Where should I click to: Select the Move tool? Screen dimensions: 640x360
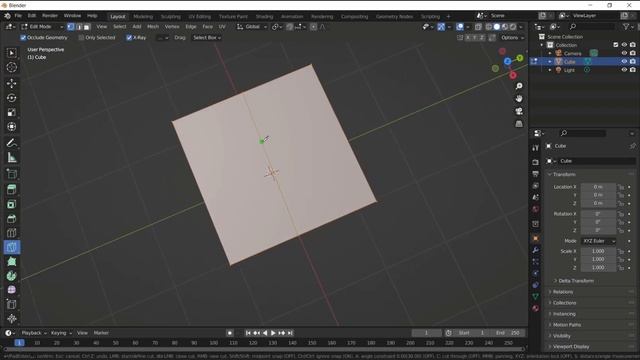[x=11, y=83]
